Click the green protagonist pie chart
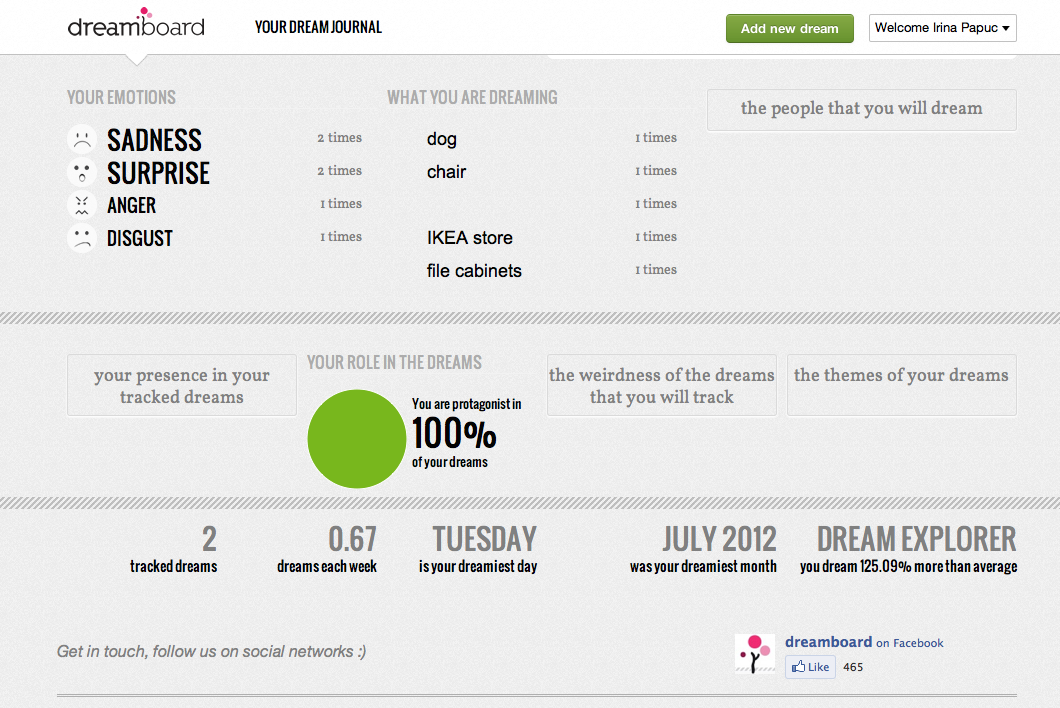 (356, 439)
